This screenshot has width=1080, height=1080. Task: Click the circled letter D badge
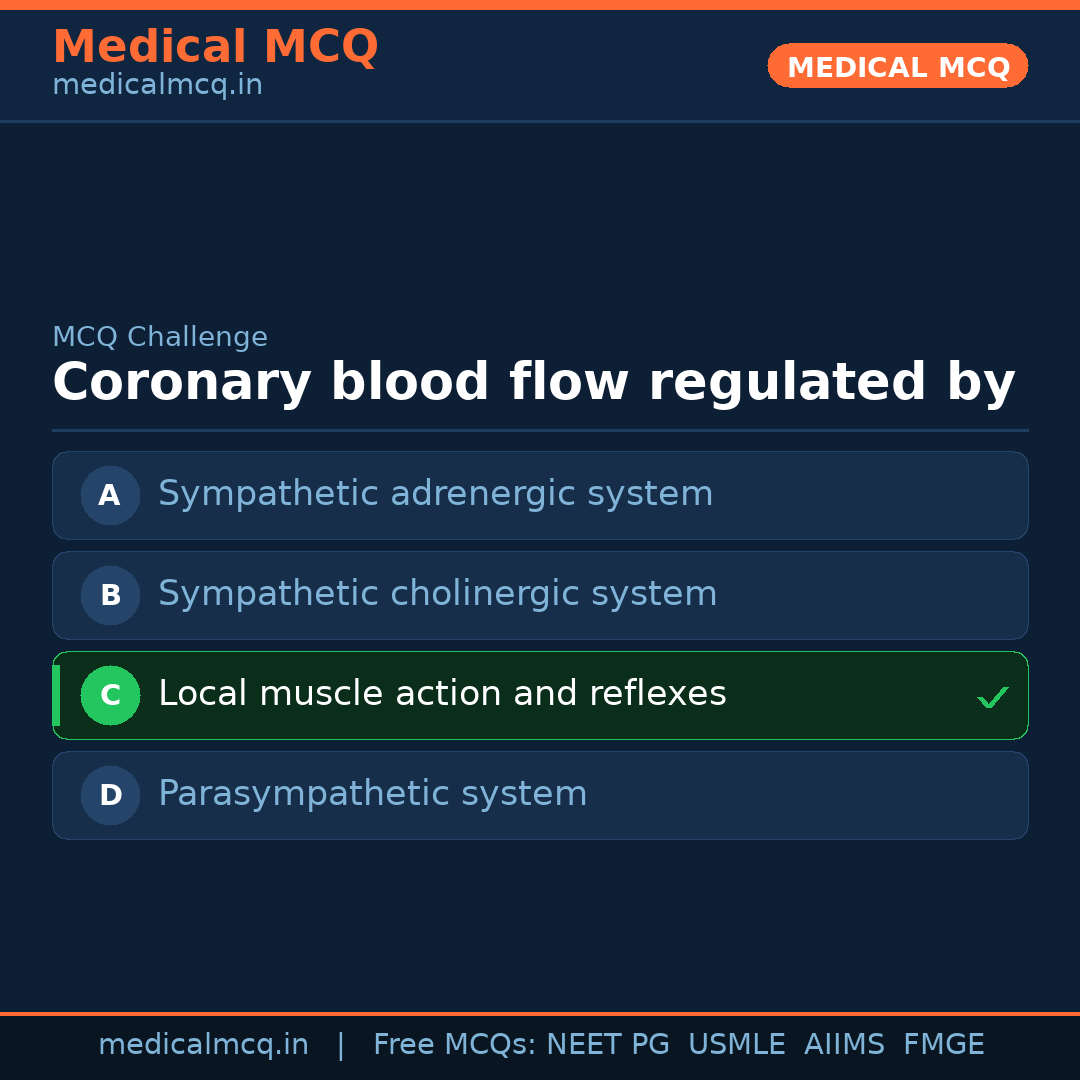(110, 795)
